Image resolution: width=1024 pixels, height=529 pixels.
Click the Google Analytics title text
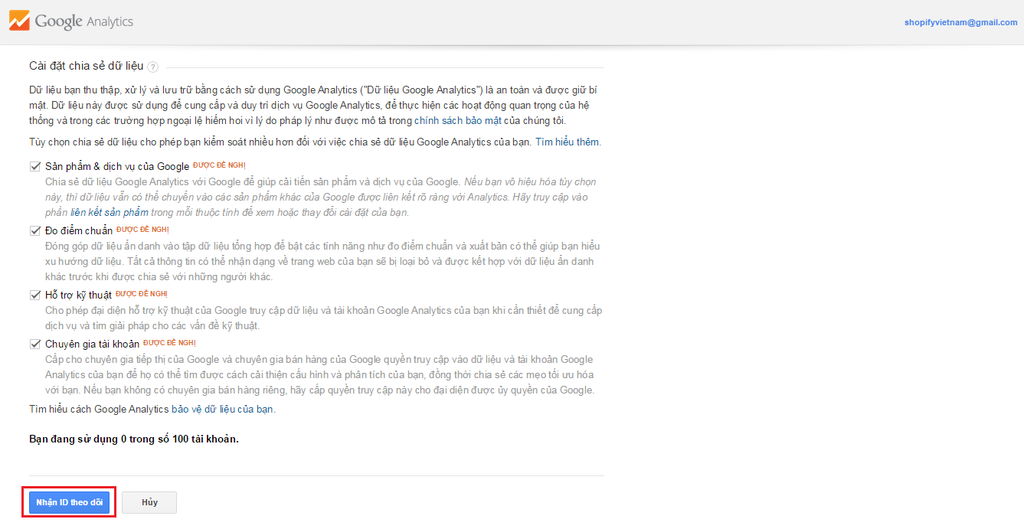pyautogui.click(x=84, y=22)
